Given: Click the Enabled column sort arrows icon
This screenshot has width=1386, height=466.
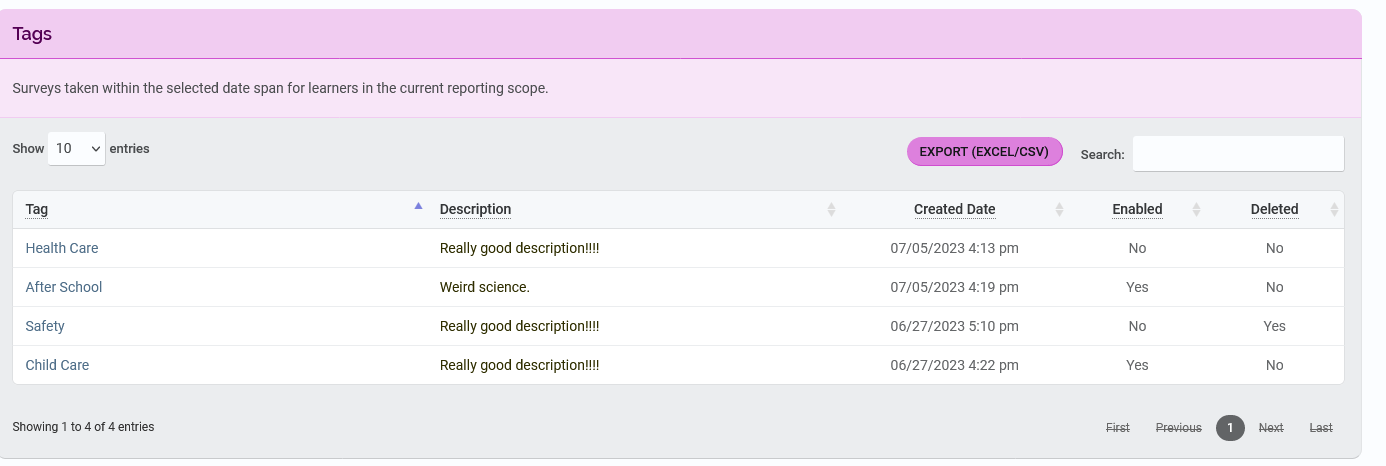Looking at the screenshot, I should coord(1196,210).
